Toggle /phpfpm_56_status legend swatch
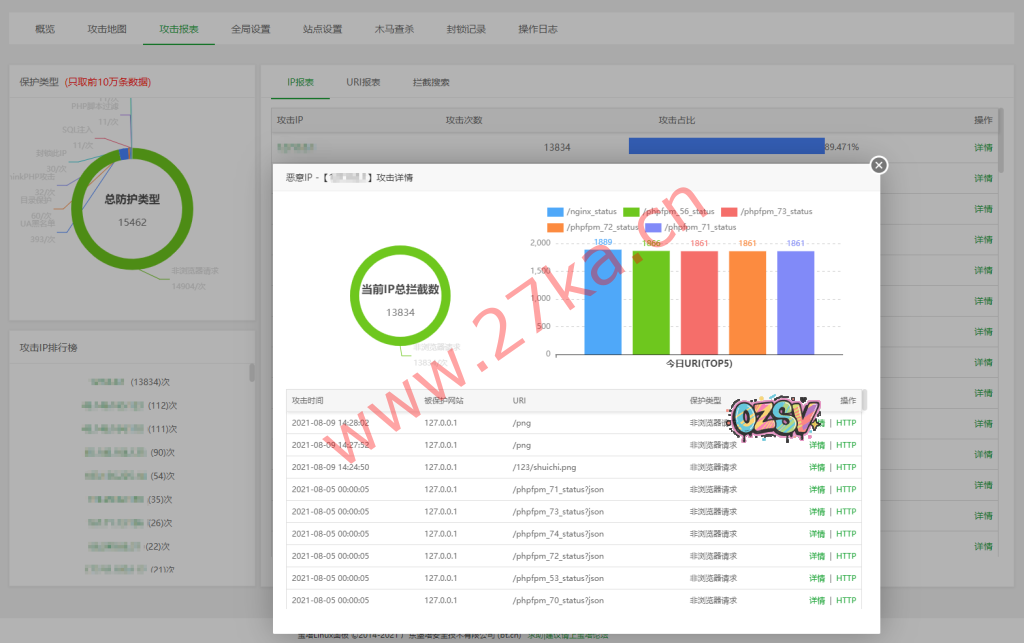The height and width of the screenshot is (643, 1024). 631,212
